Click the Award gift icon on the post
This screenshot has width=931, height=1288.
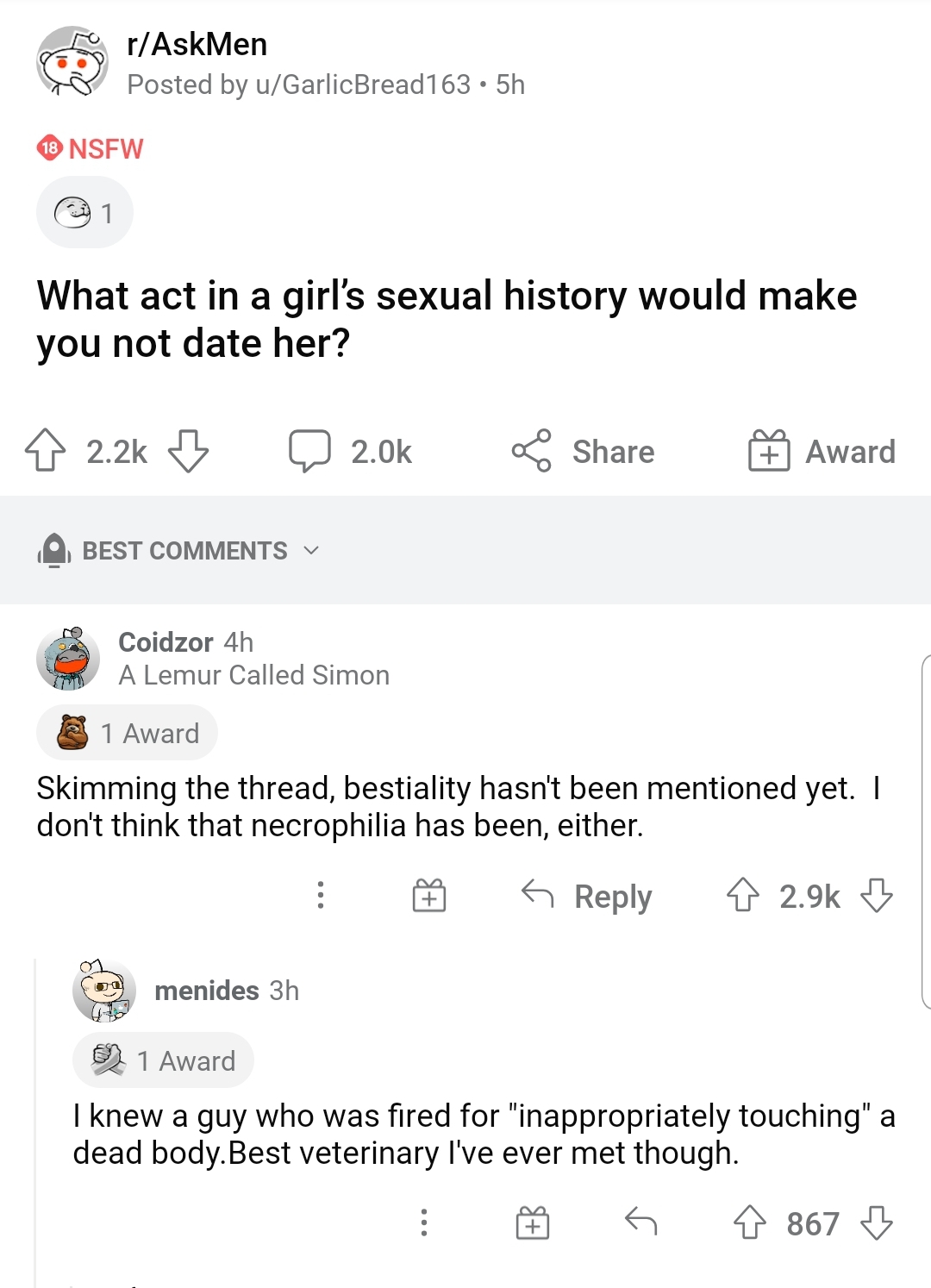coord(772,449)
